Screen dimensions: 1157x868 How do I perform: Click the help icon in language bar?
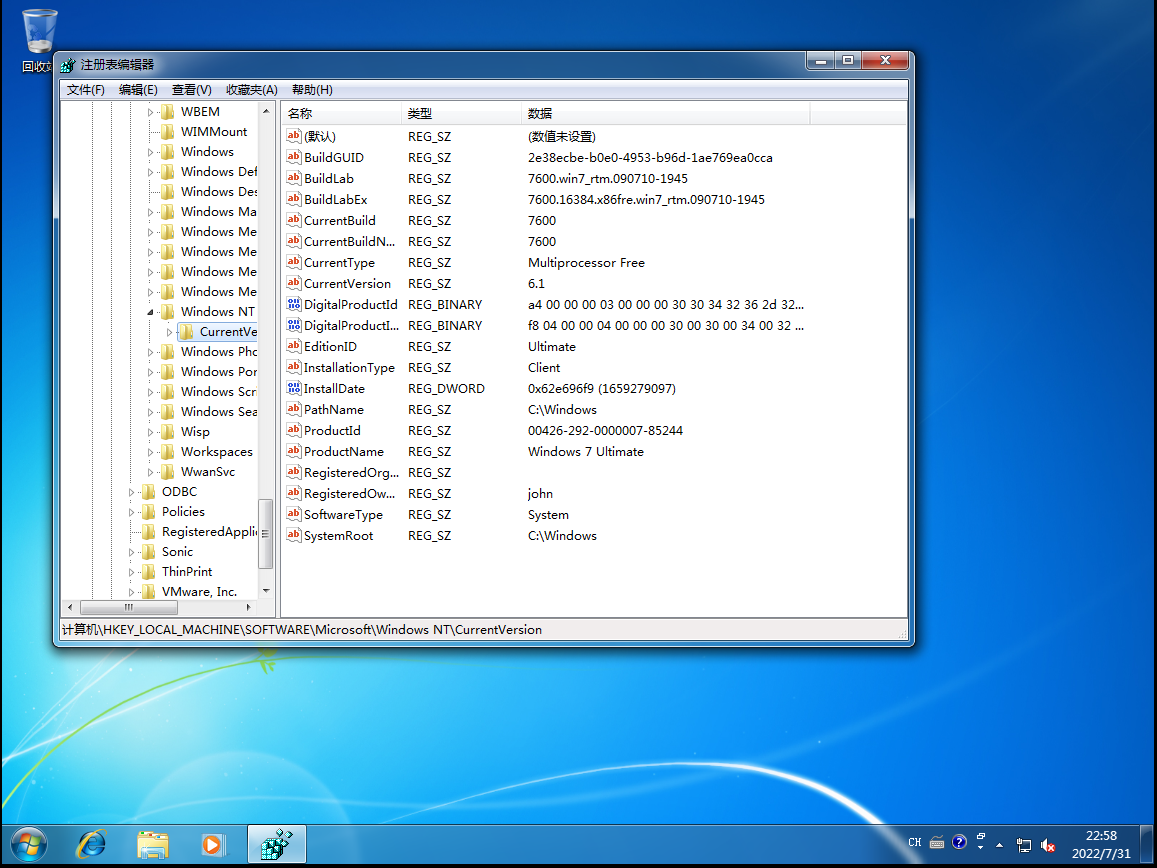[959, 841]
